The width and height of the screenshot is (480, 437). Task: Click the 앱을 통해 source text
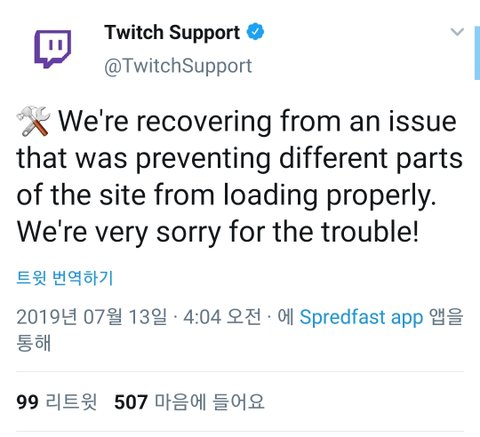click(x=240, y=330)
